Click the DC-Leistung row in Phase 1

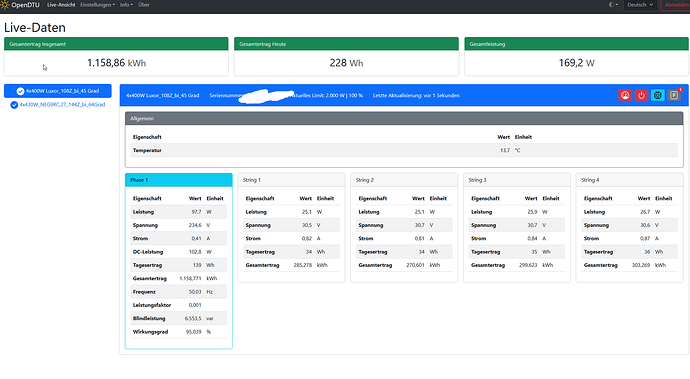pos(179,252)
